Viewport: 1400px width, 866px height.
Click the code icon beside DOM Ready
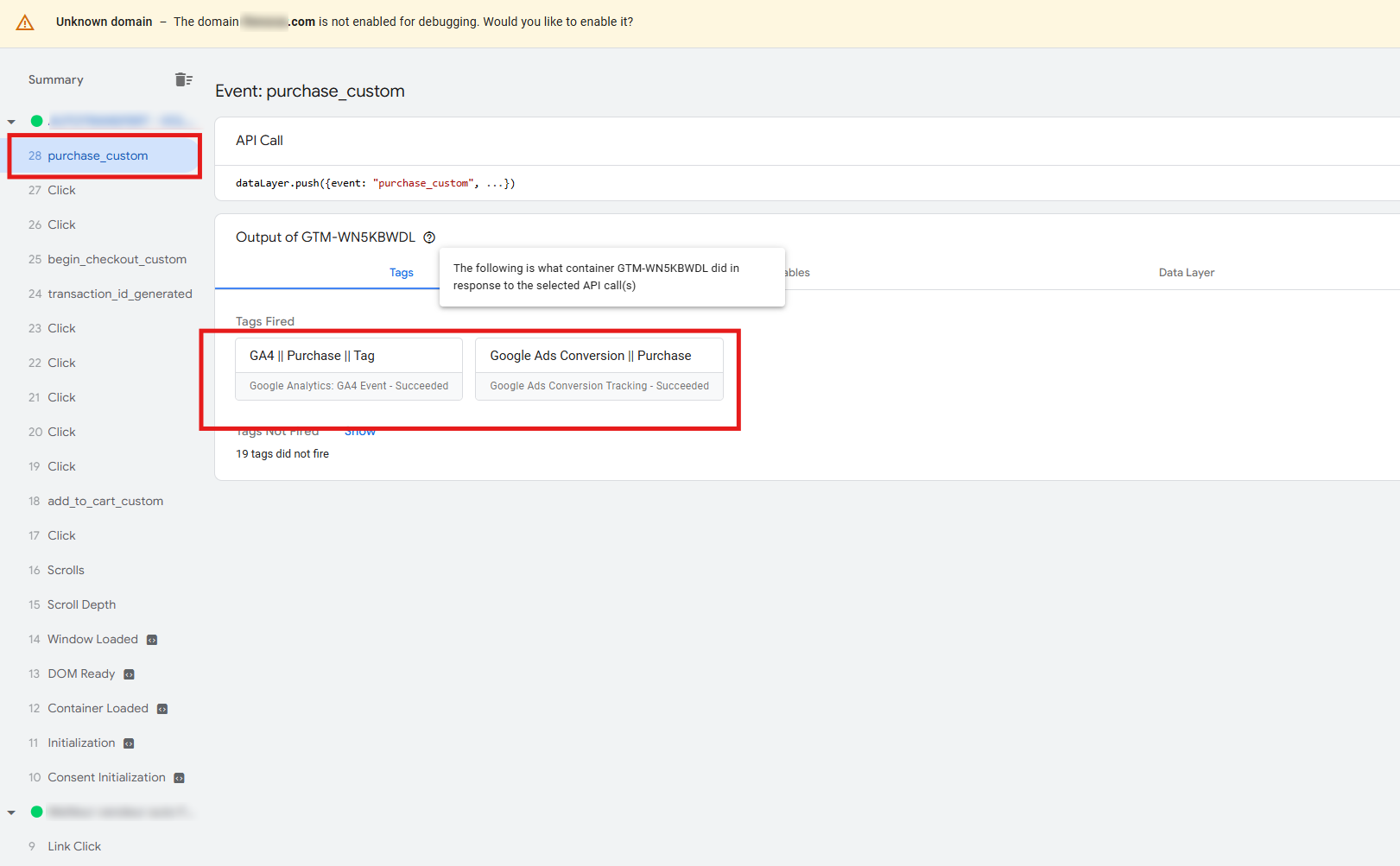tap(129, 674)
